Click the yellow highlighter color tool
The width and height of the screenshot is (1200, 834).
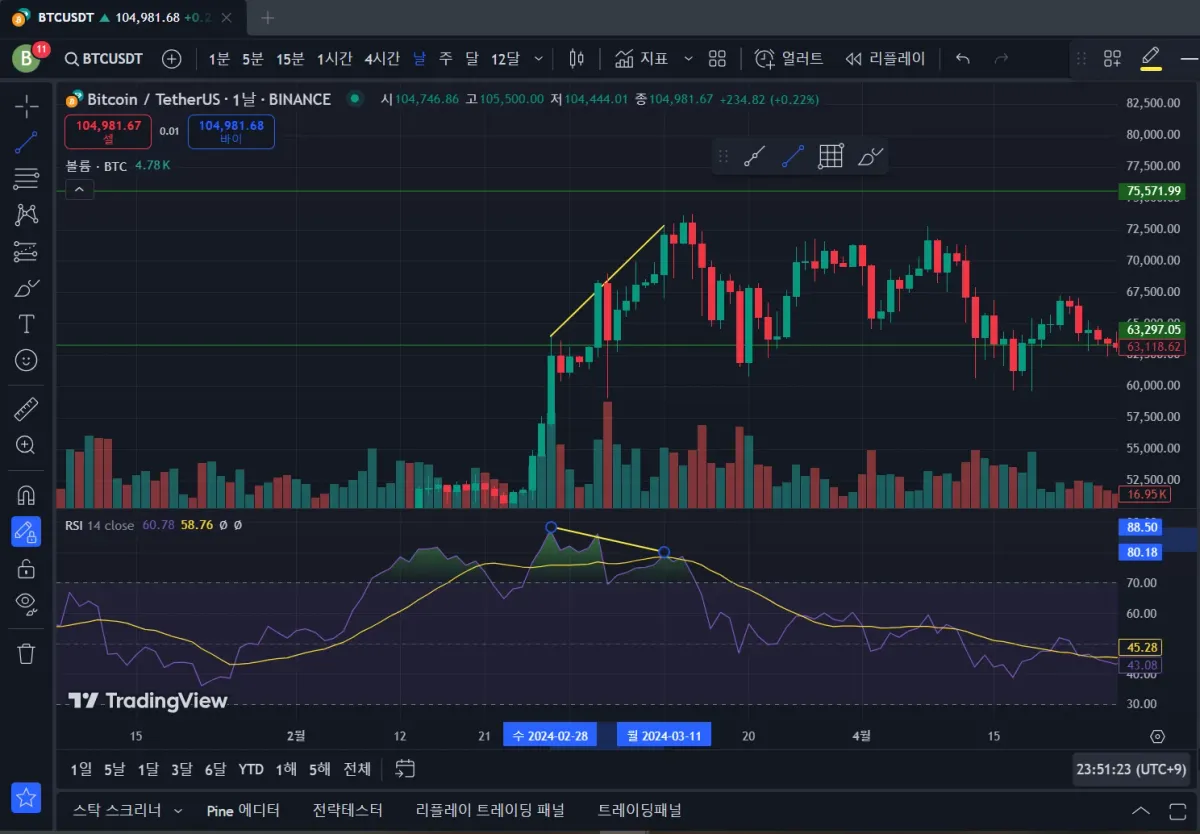(1151, 58)
